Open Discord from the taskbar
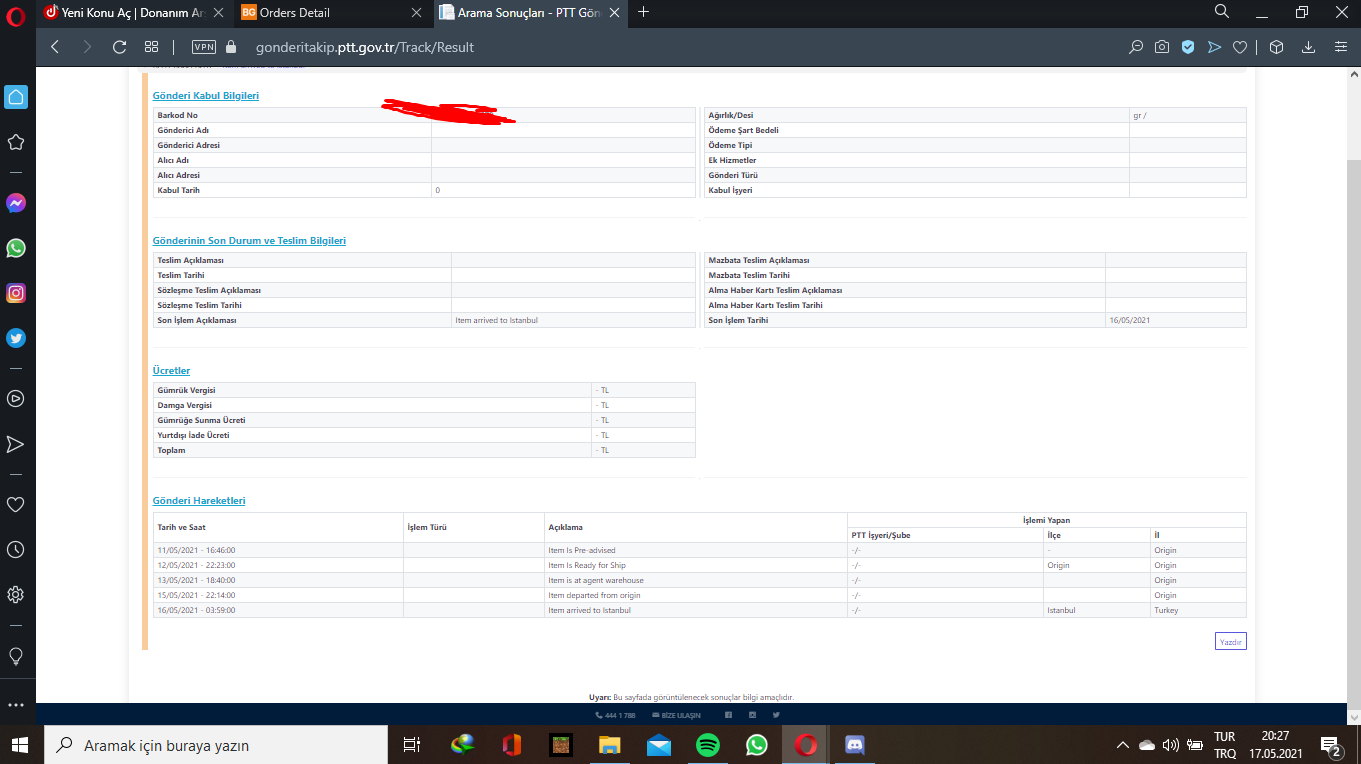1361x764 pixels. [x=855, y=745]
